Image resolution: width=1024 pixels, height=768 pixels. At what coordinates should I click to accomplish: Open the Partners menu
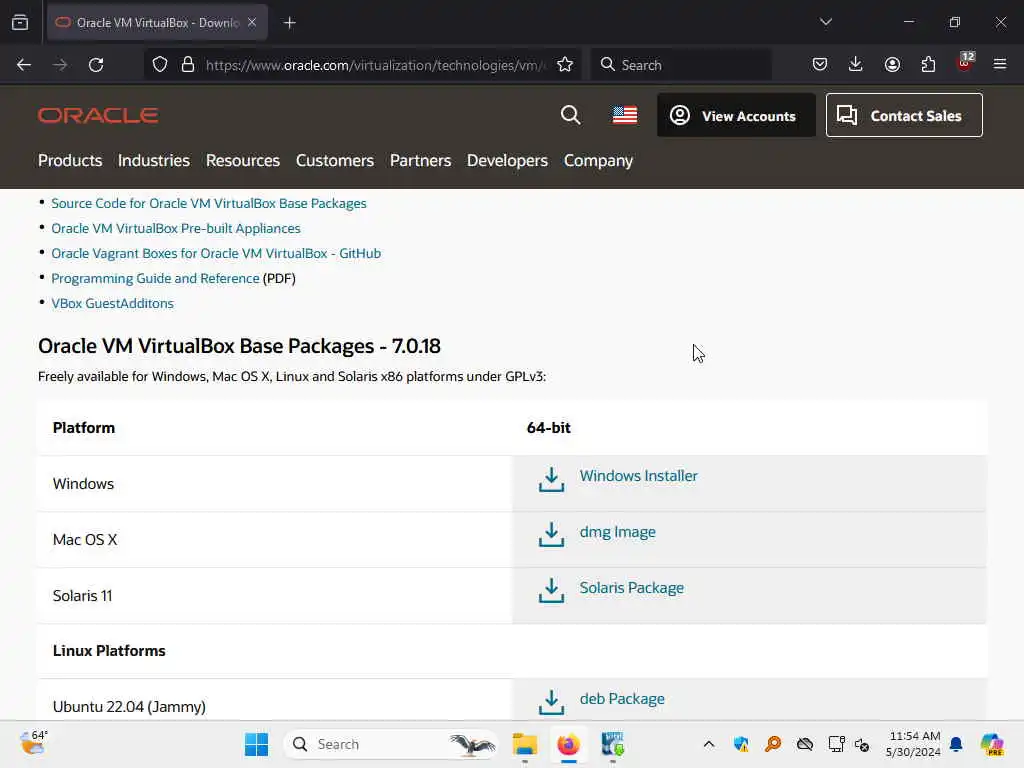[421, 161]
